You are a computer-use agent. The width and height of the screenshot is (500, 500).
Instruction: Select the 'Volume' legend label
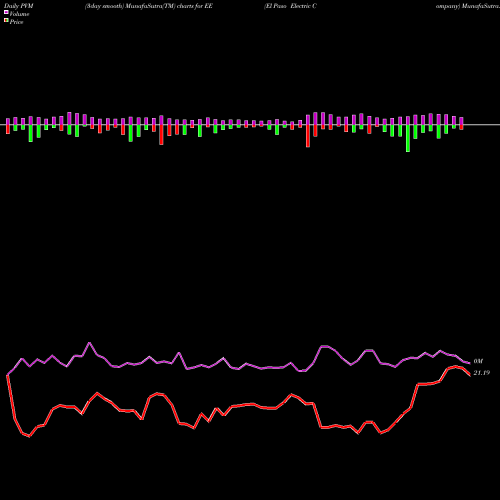[19, 14]
